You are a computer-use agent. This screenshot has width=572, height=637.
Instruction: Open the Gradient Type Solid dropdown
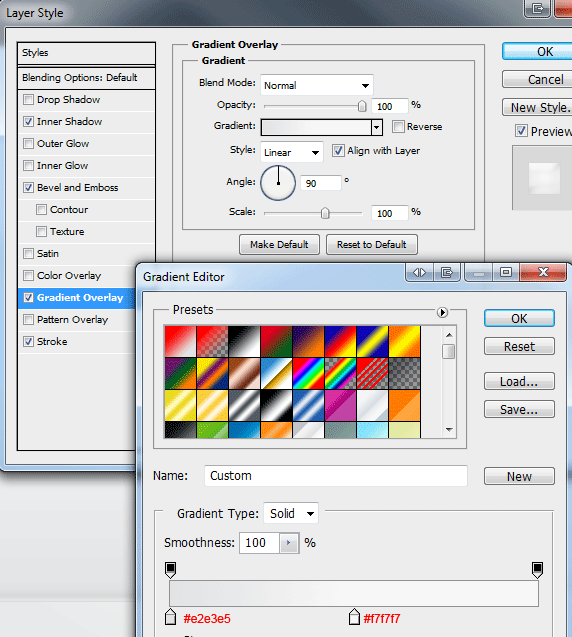point(291,514)
